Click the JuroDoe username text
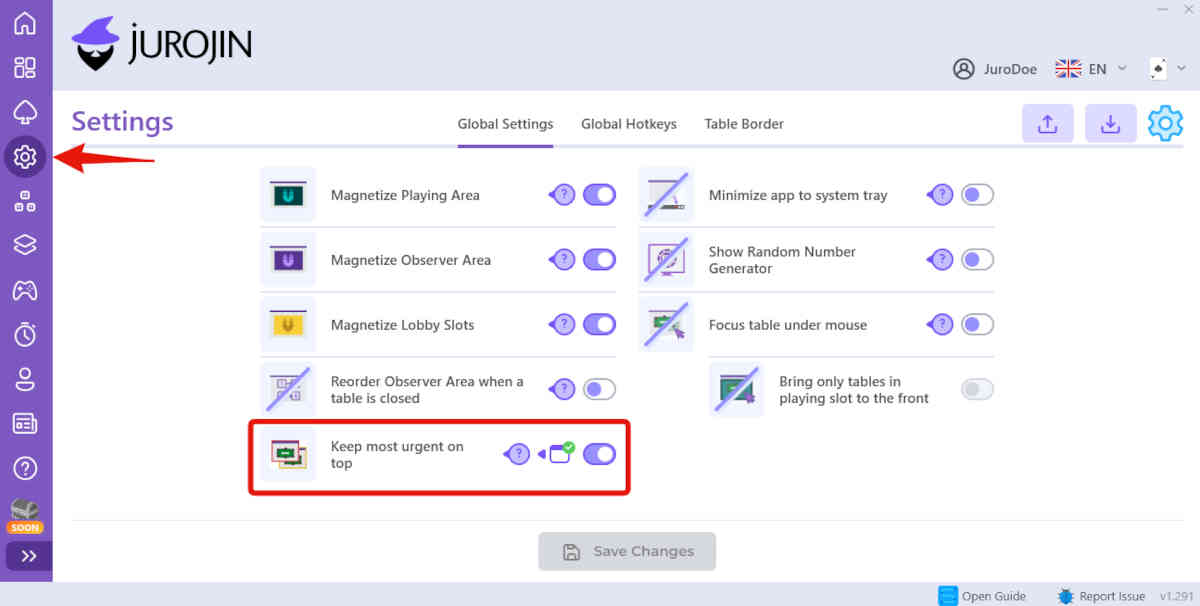 coord(1010,69)
